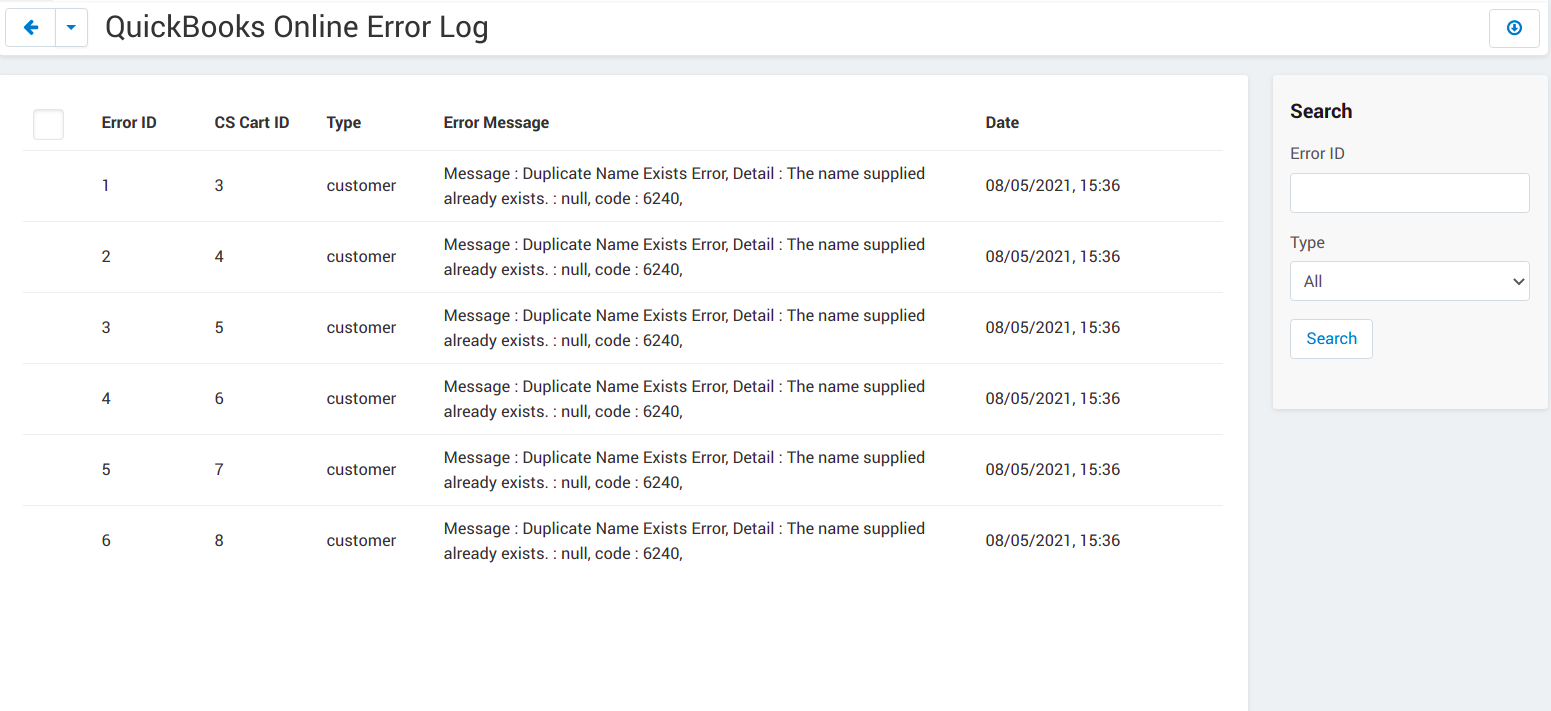The height and width of the screenshot is (711, 1551).
Task: Click the Error Message column header
Action: point(496,123)
